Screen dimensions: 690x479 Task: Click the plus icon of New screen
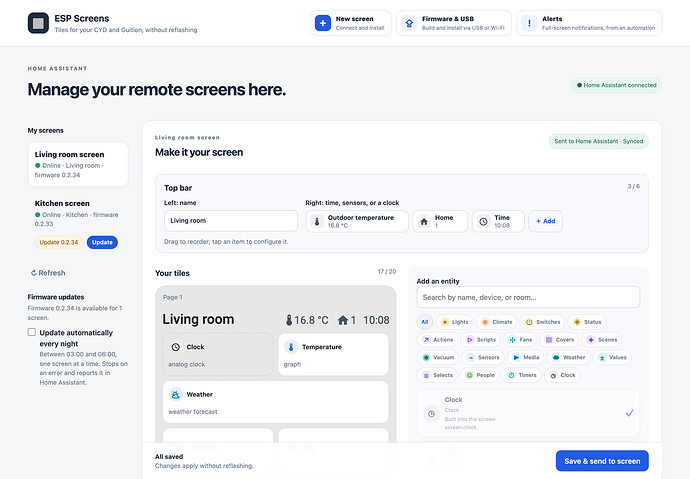tap(323, 23)
